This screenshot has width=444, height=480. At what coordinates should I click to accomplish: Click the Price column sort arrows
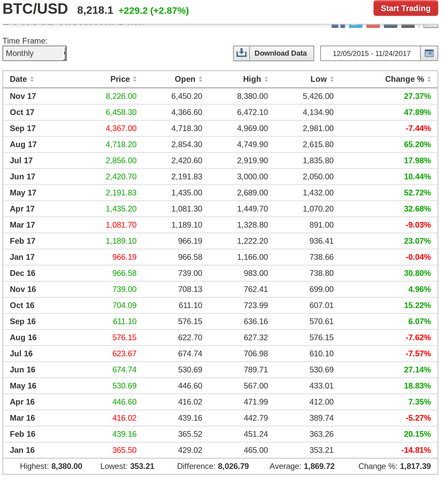pos(135,79)
